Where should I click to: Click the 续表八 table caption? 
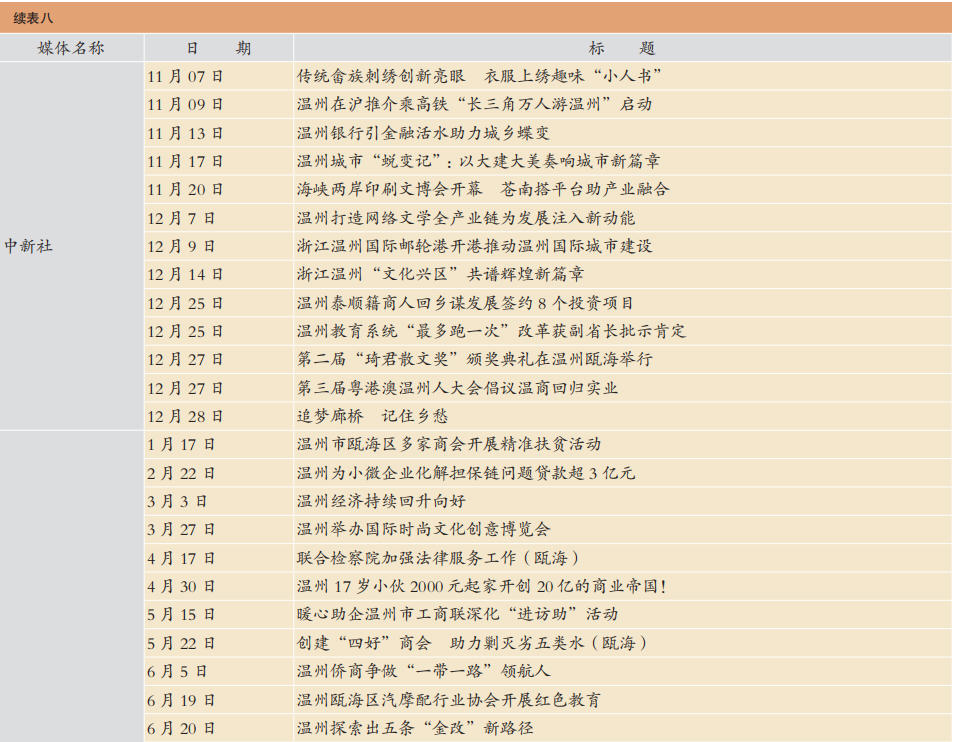(x=33, y=18)
